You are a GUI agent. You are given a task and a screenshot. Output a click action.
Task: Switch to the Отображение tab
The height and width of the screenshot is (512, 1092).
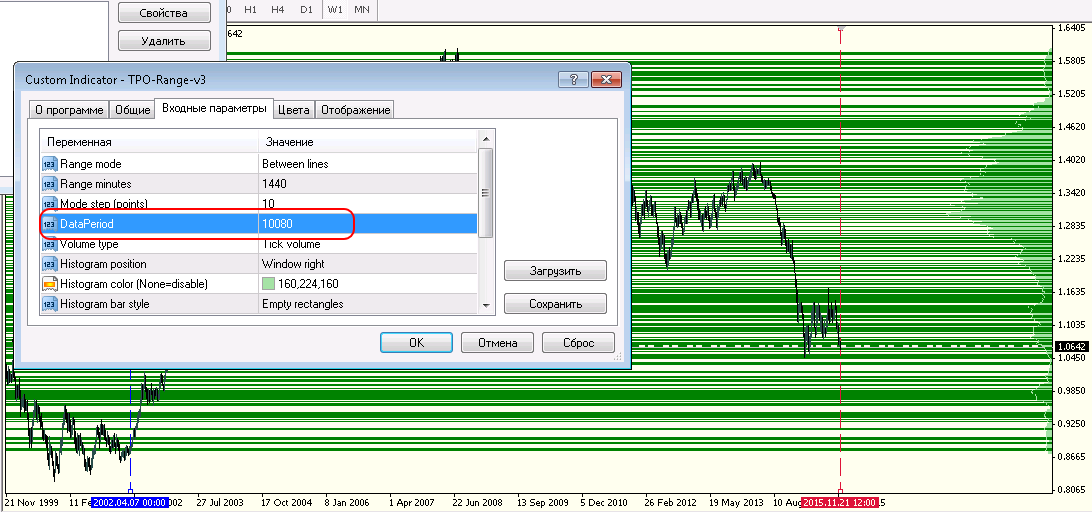(x=355, y=110)
